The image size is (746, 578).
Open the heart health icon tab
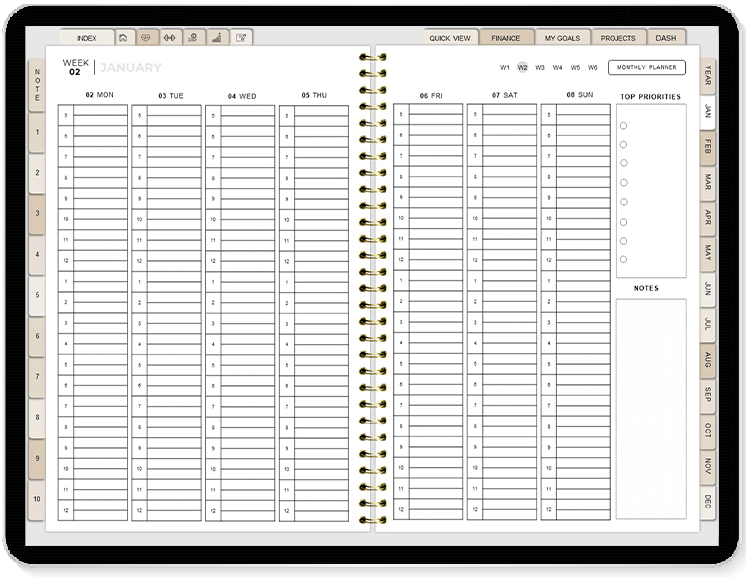[x=146, y=38]
